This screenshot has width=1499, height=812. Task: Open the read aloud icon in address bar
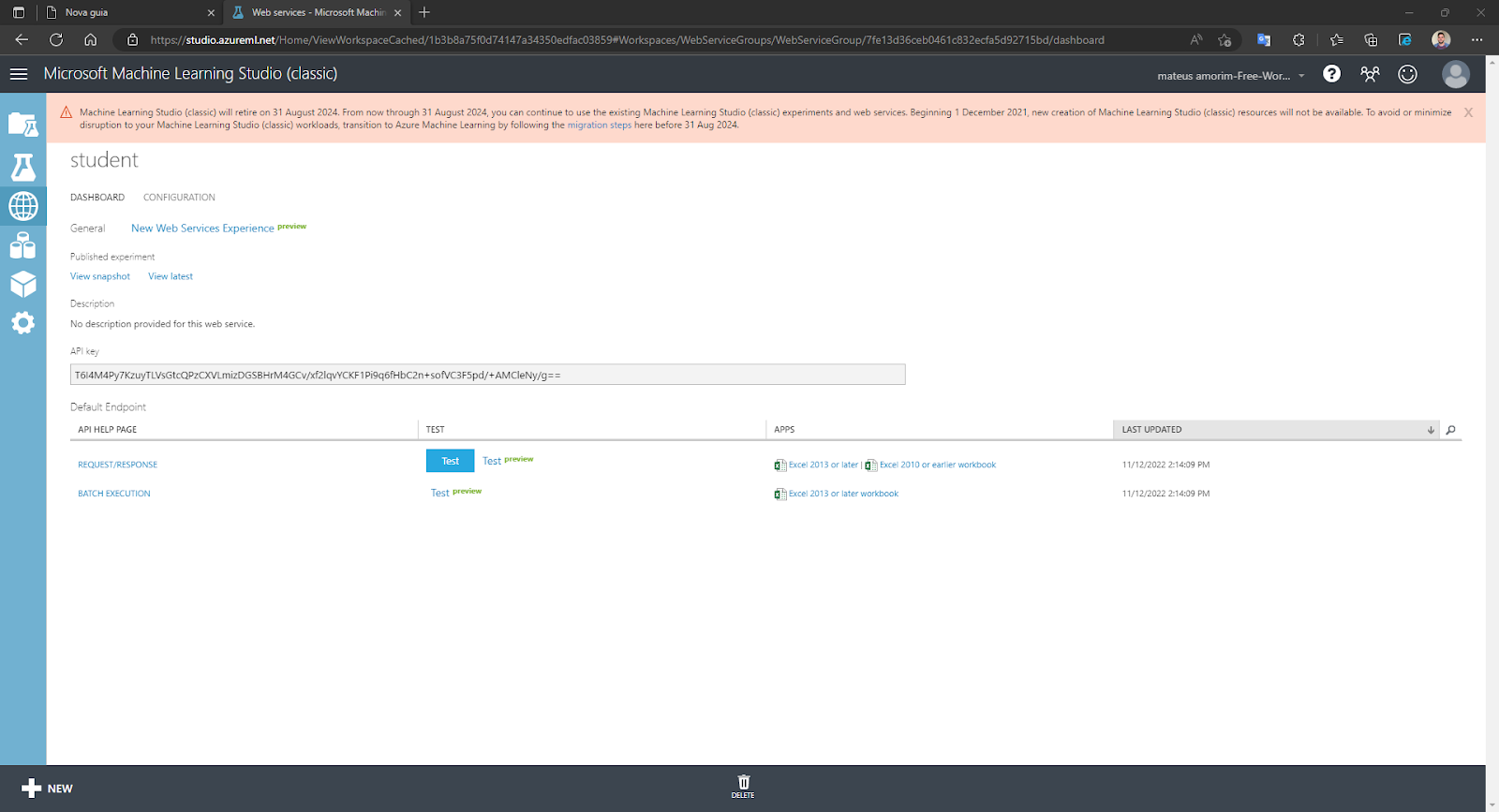coord(1195,39)
